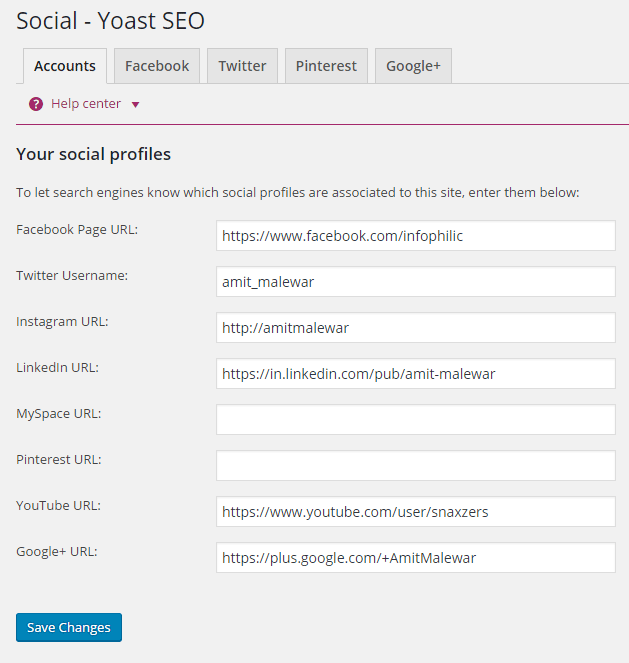Image resolution: width=629 pixels, height=663 pixels.
Task: Focus the YouTube URL input field
Action: (416, 512)
